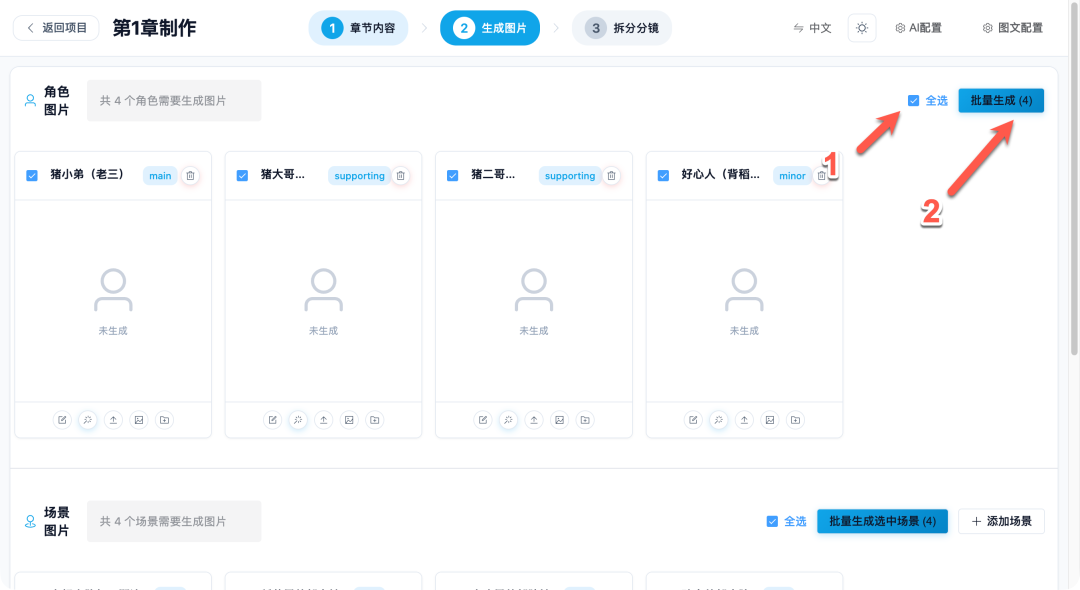
Task: Toggle the theme brightness switch
Action: (x=862, y=27)
